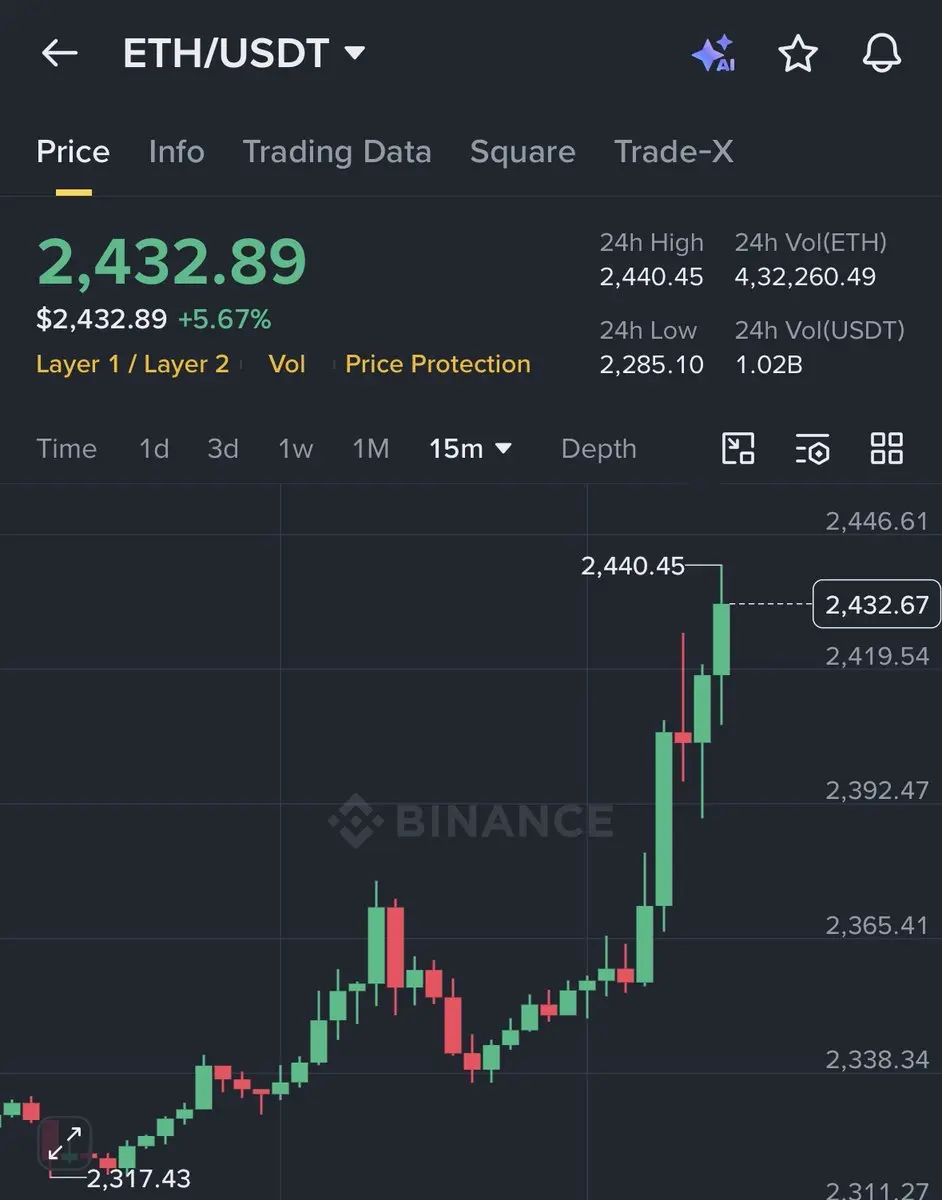Open chart indicator settings icon

pos(812,449)
